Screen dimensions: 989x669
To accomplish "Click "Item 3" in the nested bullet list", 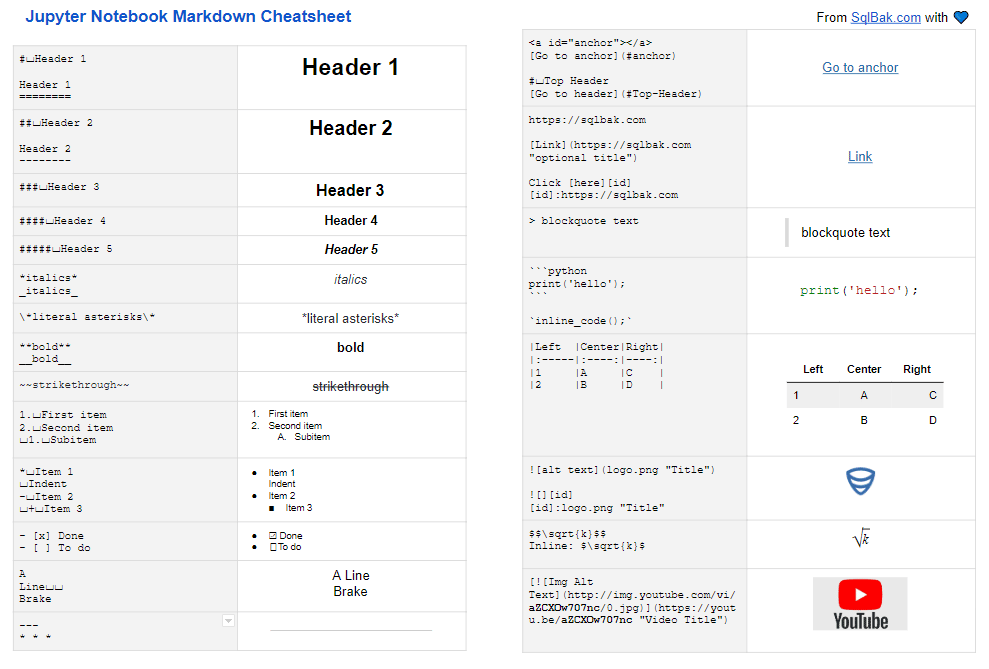I will [x=300, y=506].
